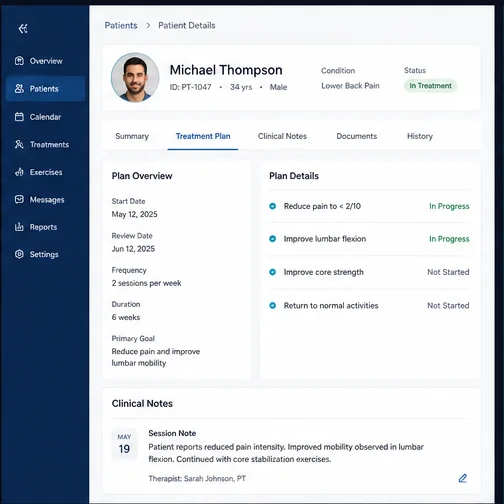Click the 6 weeks duration value
The height and width of the screenshot is (504, 504).
point(126,317)
